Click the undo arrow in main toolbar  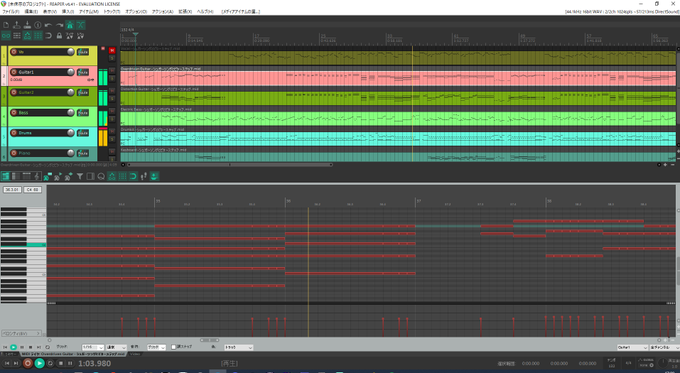(x=49, y=25)
